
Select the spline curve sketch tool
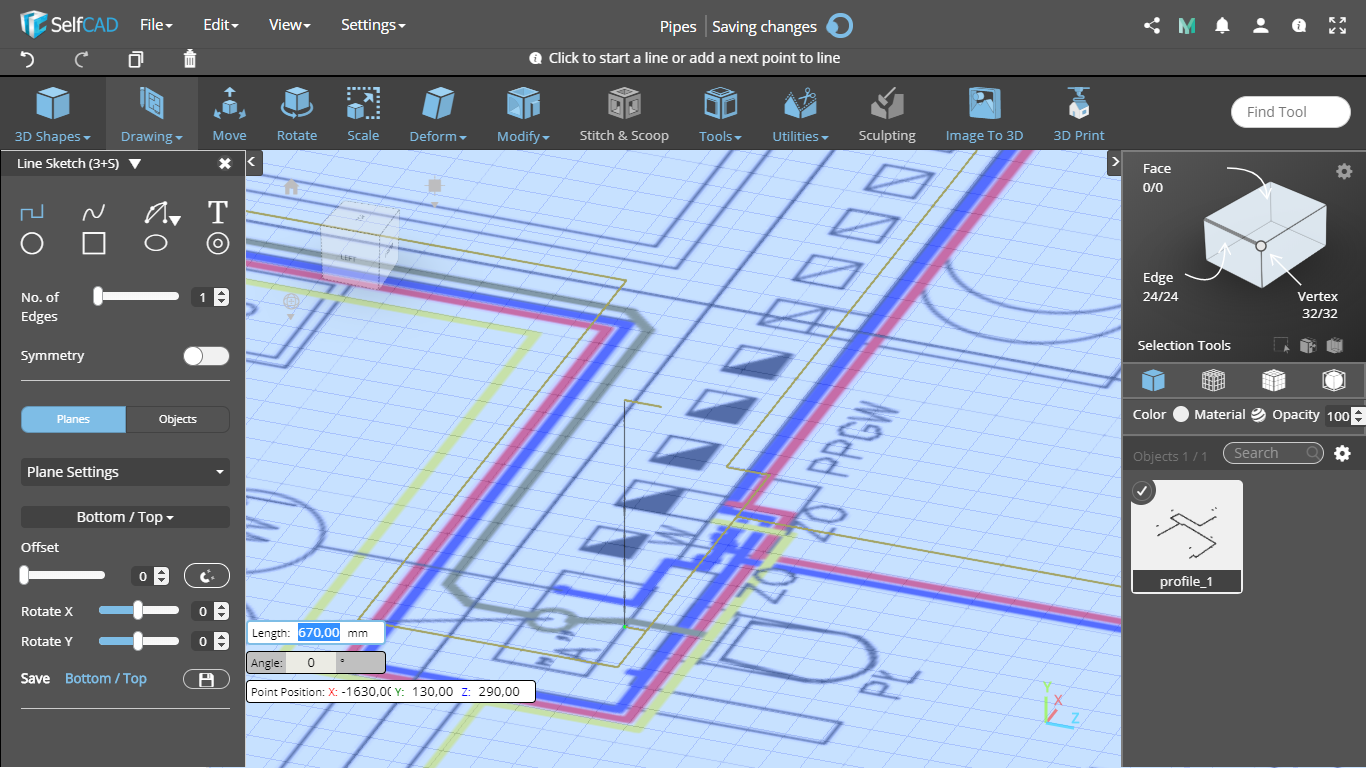(94, 212)
